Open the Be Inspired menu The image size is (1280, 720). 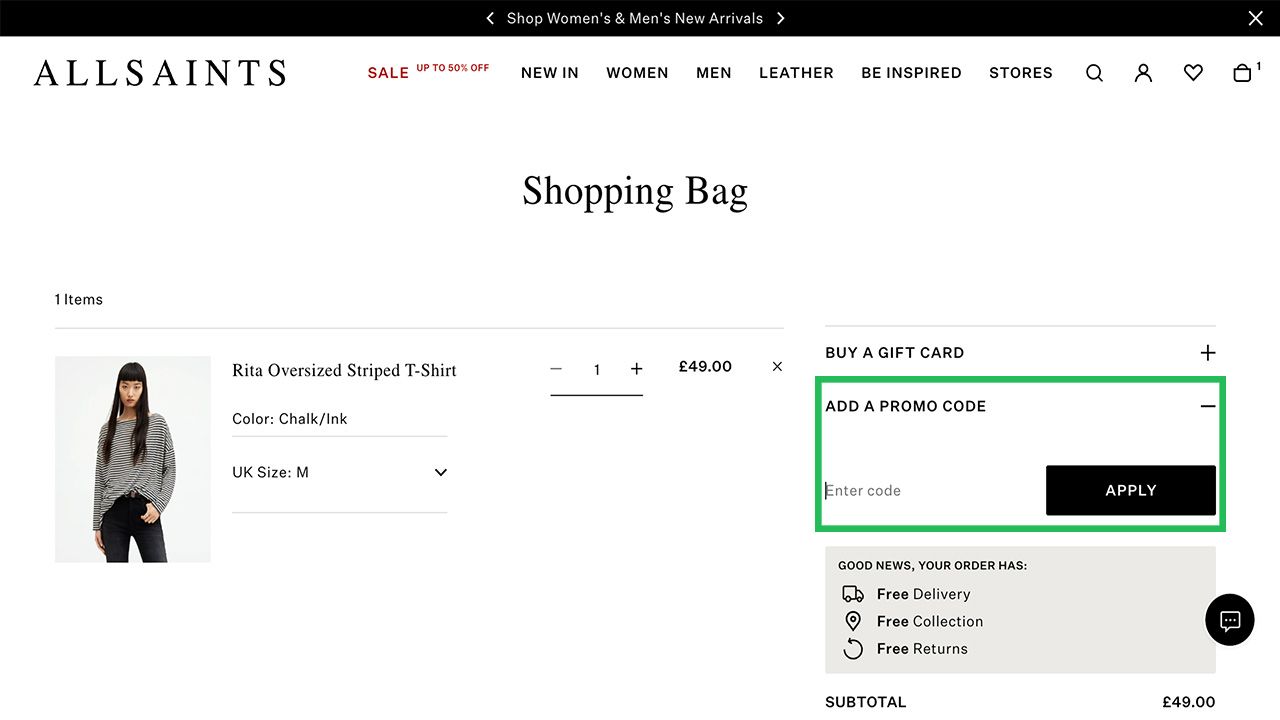pos(911,73)
